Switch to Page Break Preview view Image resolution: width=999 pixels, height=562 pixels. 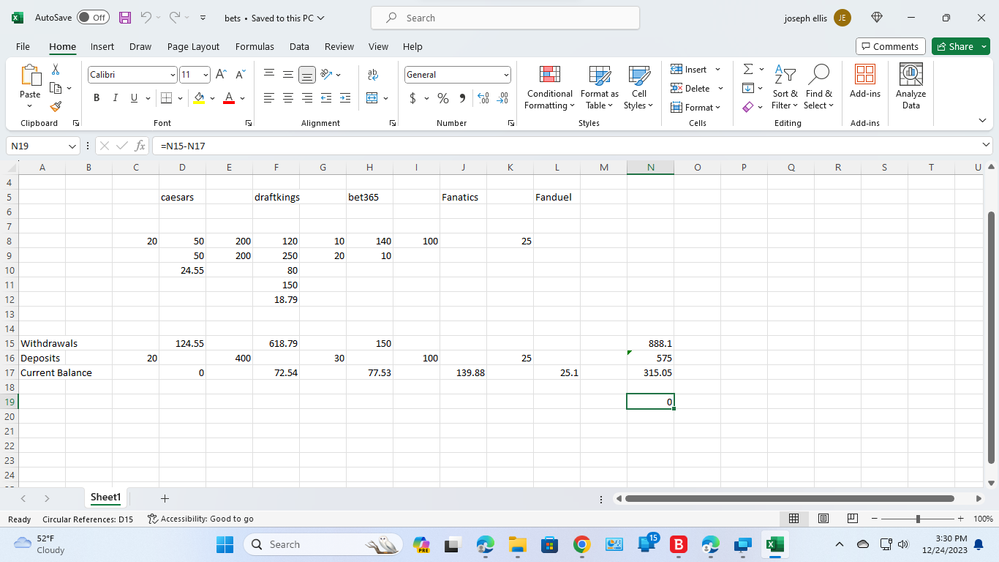[x=852, y=518]
